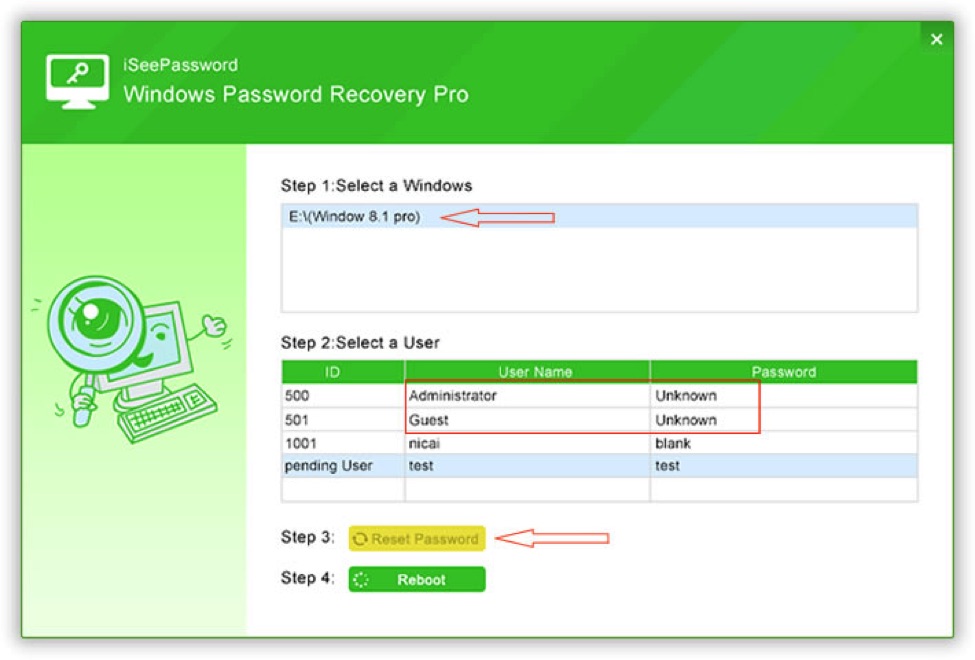Click the spinner icon on Reboot button

coord(361,580)
